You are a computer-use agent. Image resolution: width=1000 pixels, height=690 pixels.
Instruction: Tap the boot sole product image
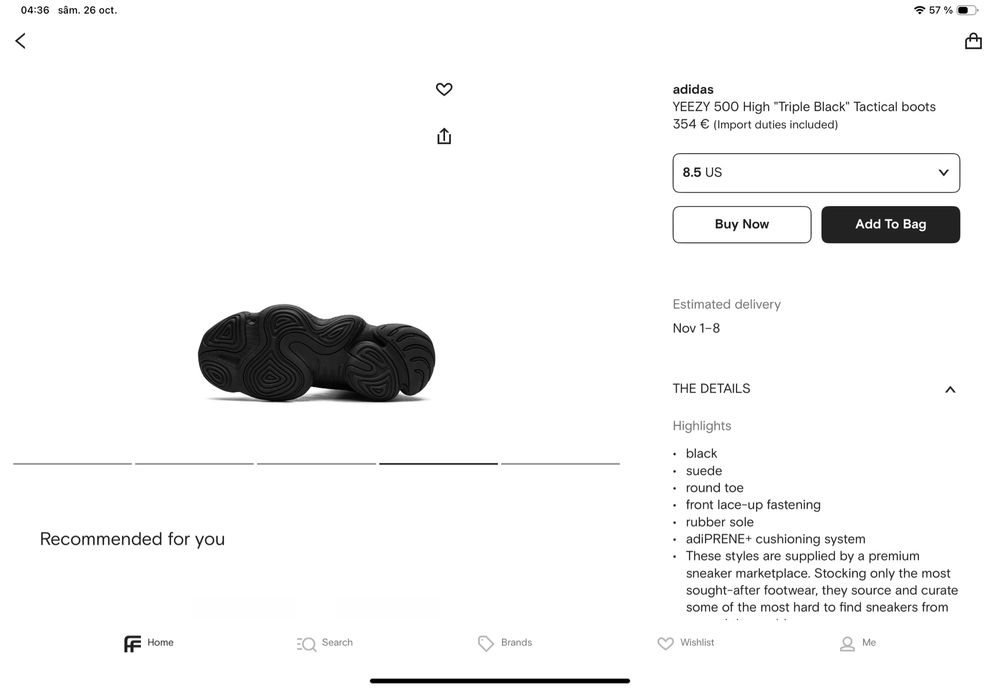coord(316,354)
